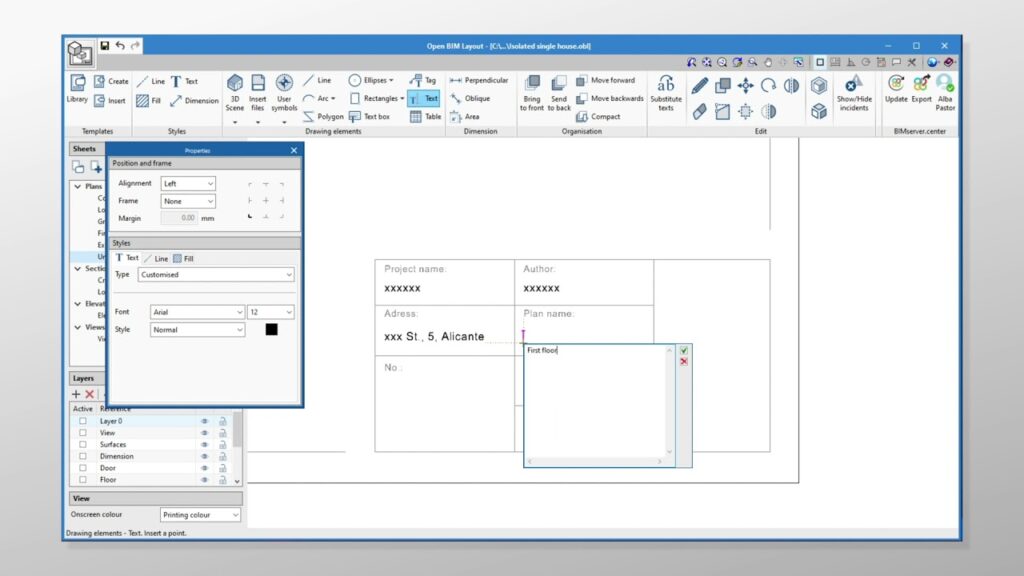Viewport: 1024px width, 576px height.
Task: Click the Export button
Action: [x=921, y=89]
